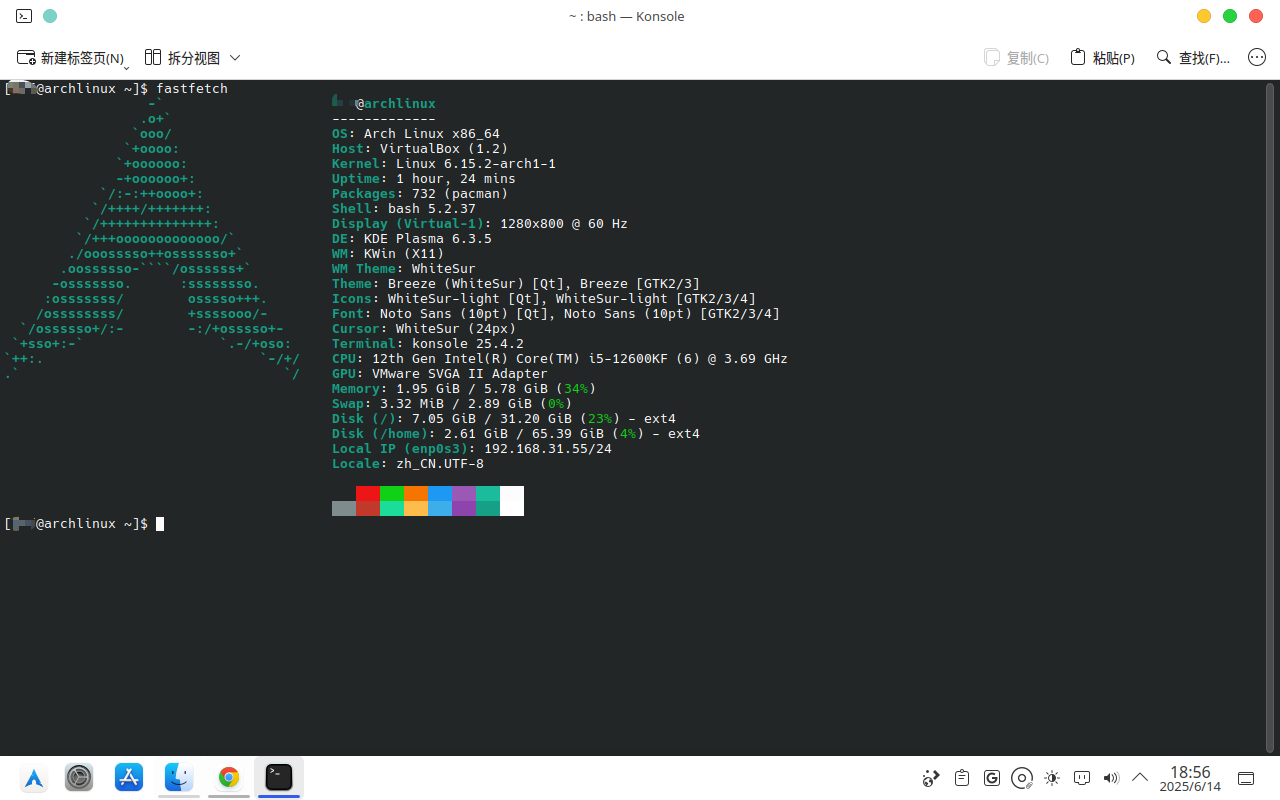Open the disc device notifier tray icon
This screenshot has width=1280, height=800.
[x=1022, y=778]
